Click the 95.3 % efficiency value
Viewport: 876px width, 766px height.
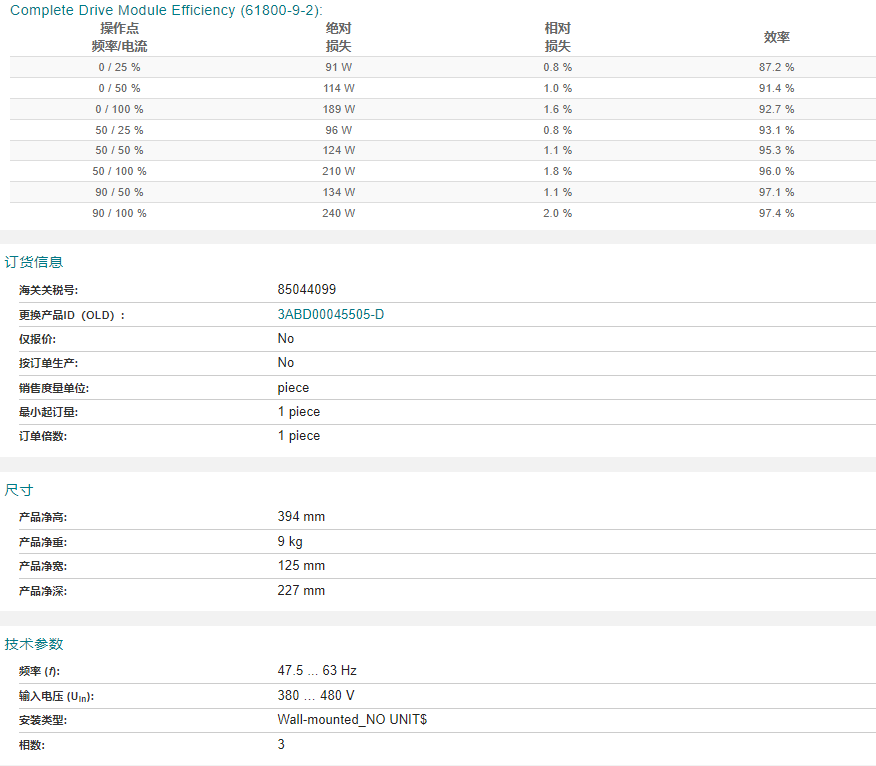777,150
